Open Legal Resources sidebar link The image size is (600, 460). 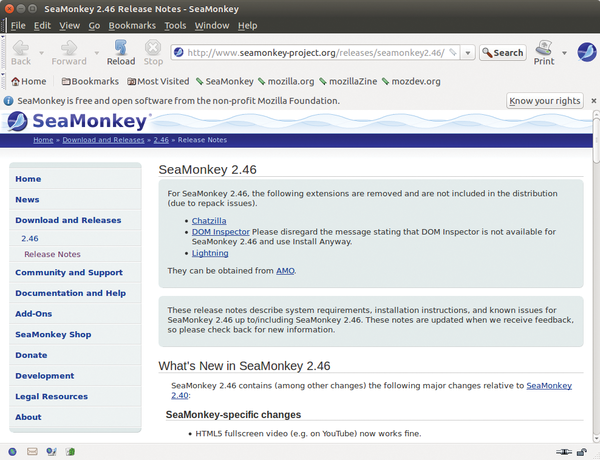(x=52, y=396)
